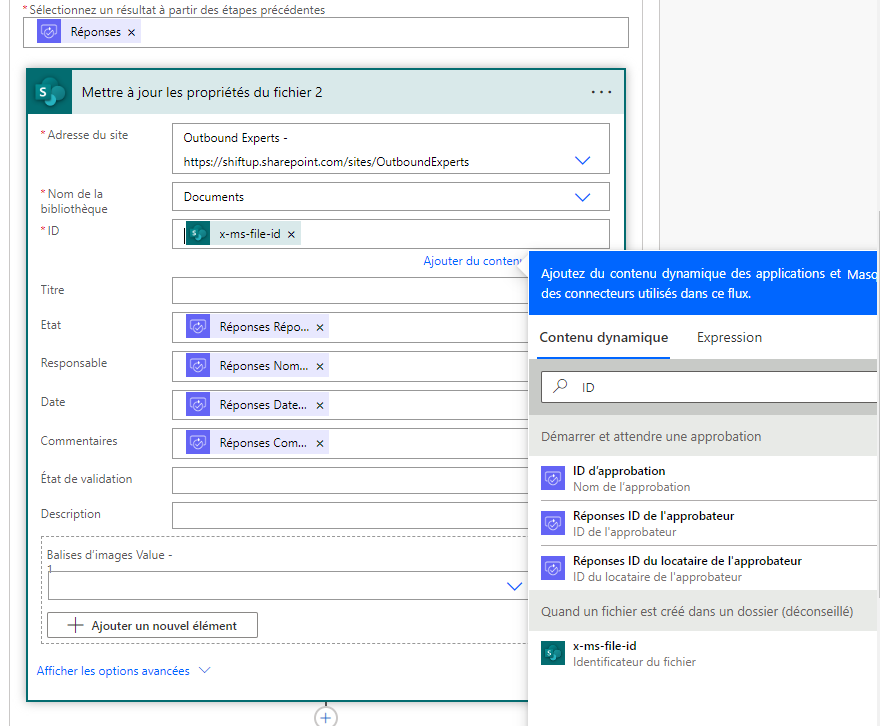Image resolution: width=880 pixels, height=726 pixels.
Task: Select ID d'approbation dynamic content
Action: 708,478
